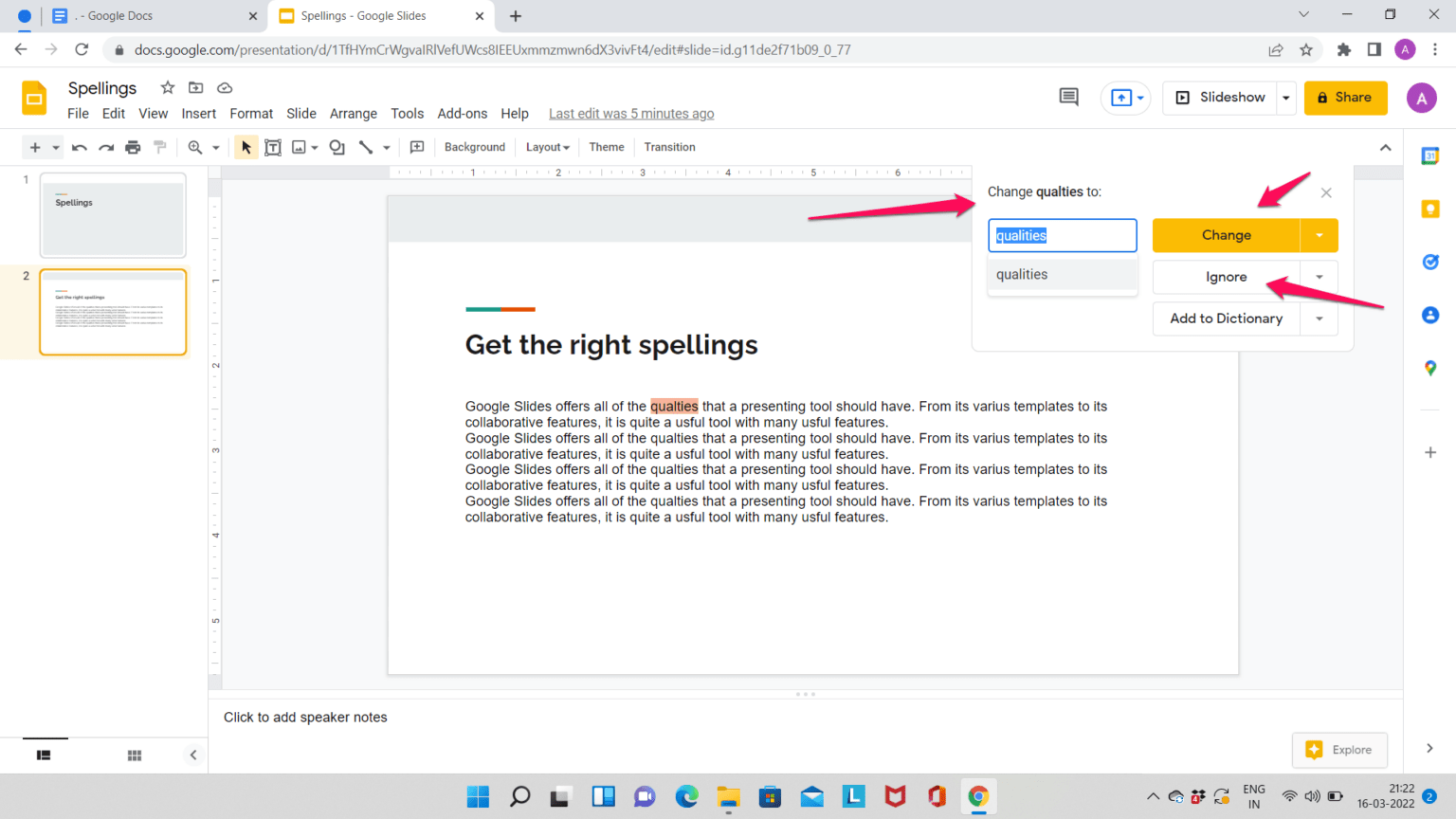This screenshot has height=819, width=1456.
Task: Open Outlook from the taskbar
Action: [811, 796]
